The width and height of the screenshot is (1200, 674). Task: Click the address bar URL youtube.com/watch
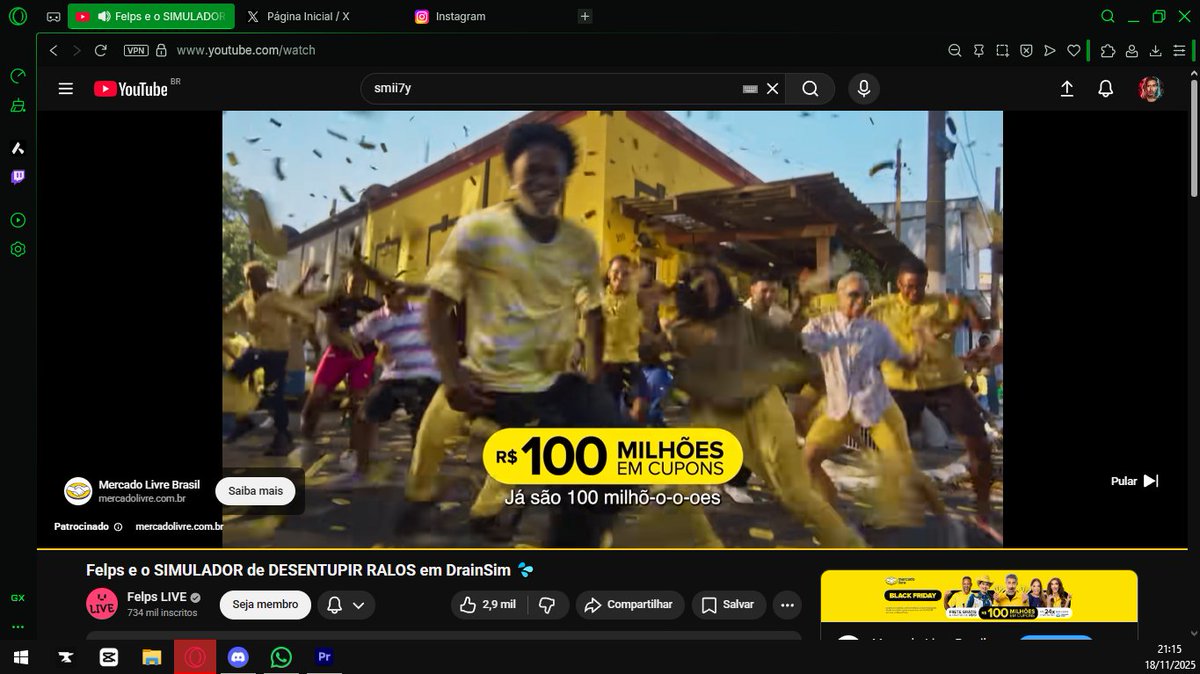tap(246, 50)
